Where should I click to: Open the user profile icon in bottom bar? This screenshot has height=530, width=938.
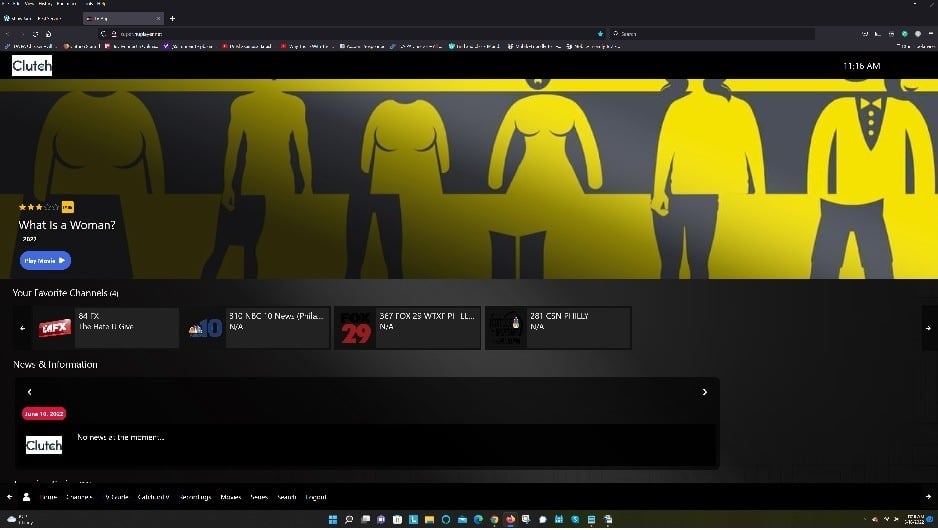click(26, 497)
